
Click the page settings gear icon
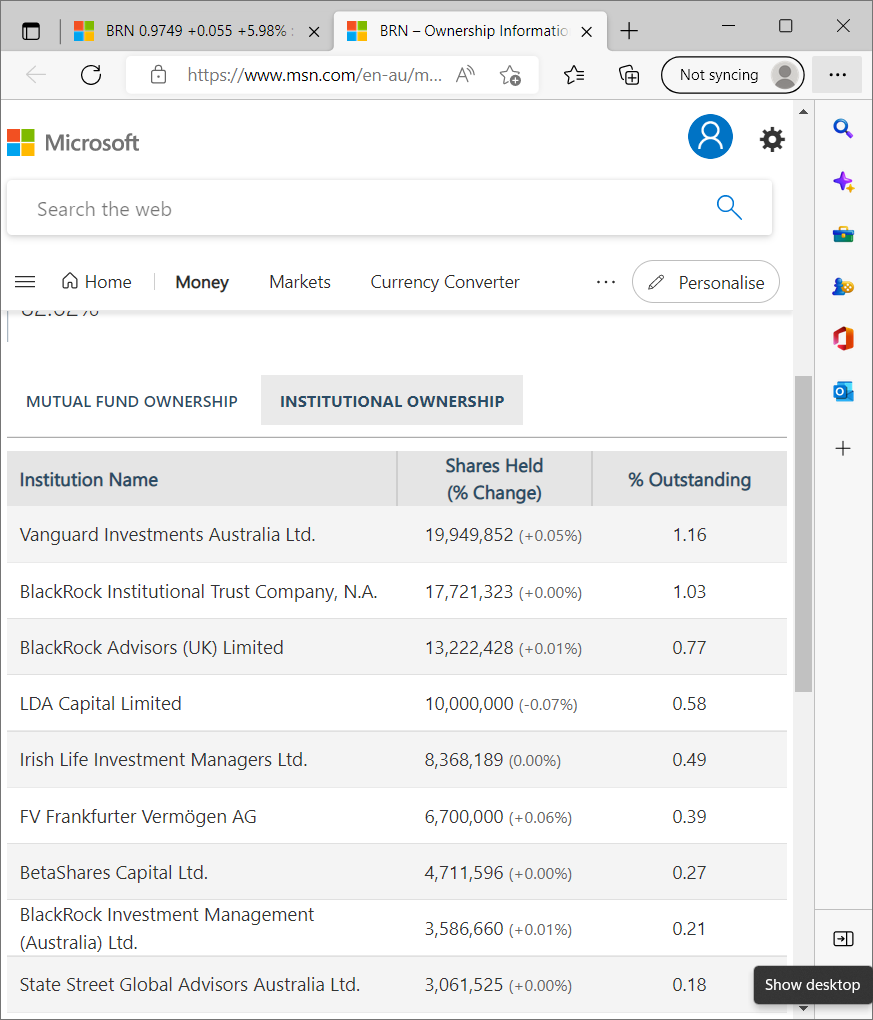coord(772,140)
